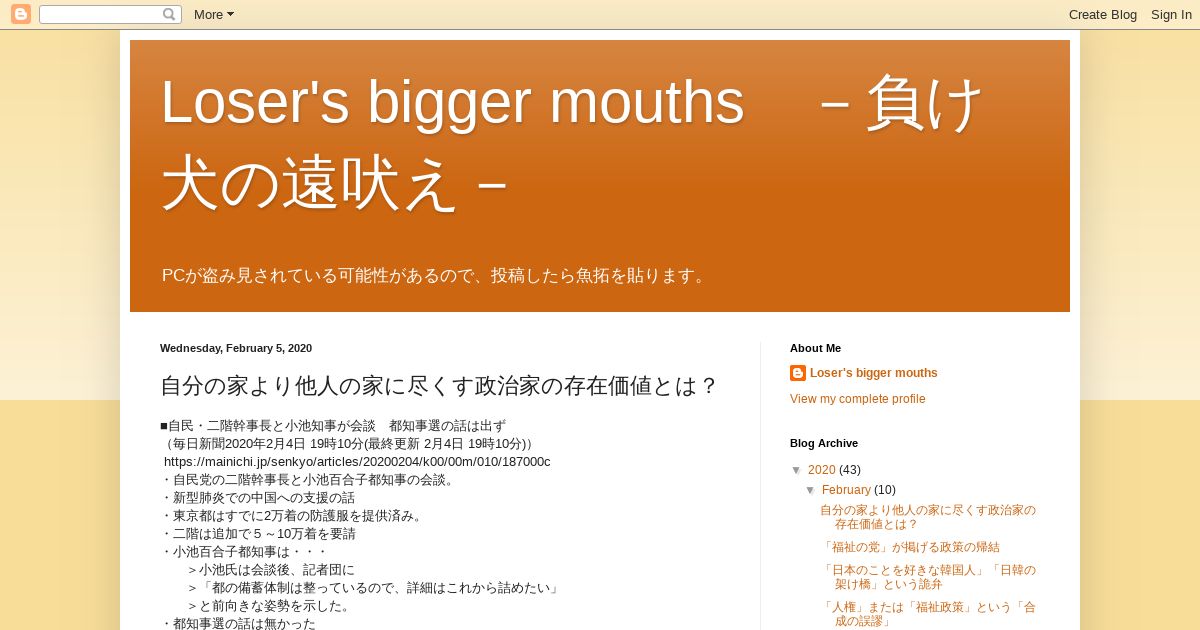1200x630 pixels.
Task: Click line （毎日新聞2020年2月4日 19時10分
Action: [350, 444]
